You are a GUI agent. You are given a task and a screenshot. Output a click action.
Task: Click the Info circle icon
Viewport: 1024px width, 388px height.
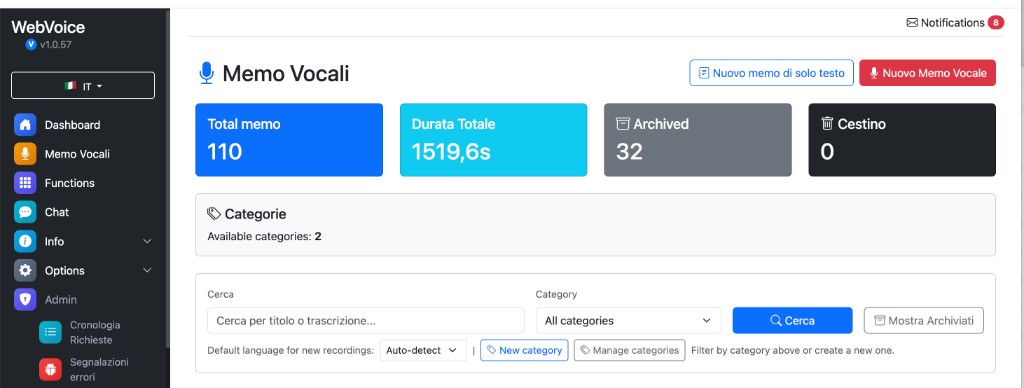pyautogui.click(x=25, y=241)
